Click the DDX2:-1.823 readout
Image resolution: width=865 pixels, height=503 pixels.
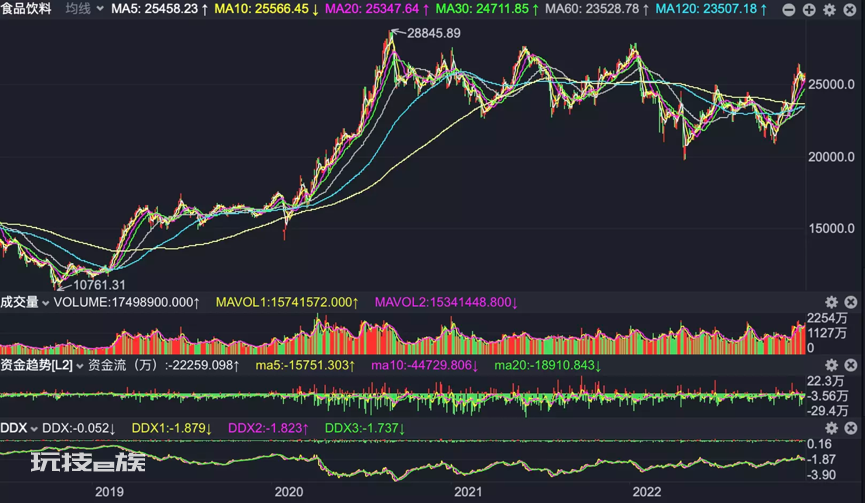[x=268, y=428]
